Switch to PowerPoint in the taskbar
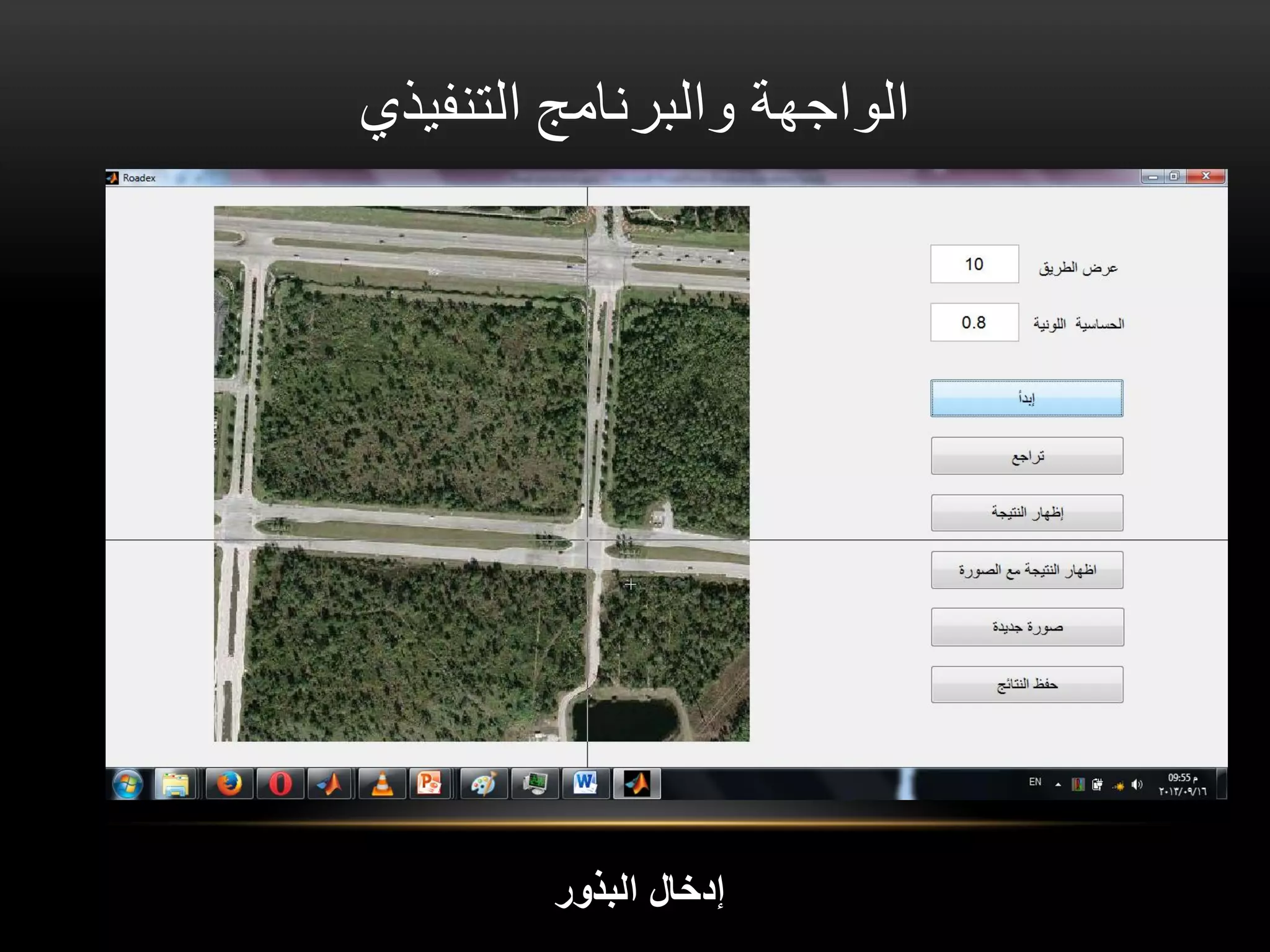The width and height of the screenshot is (1270, 952). 429,784
